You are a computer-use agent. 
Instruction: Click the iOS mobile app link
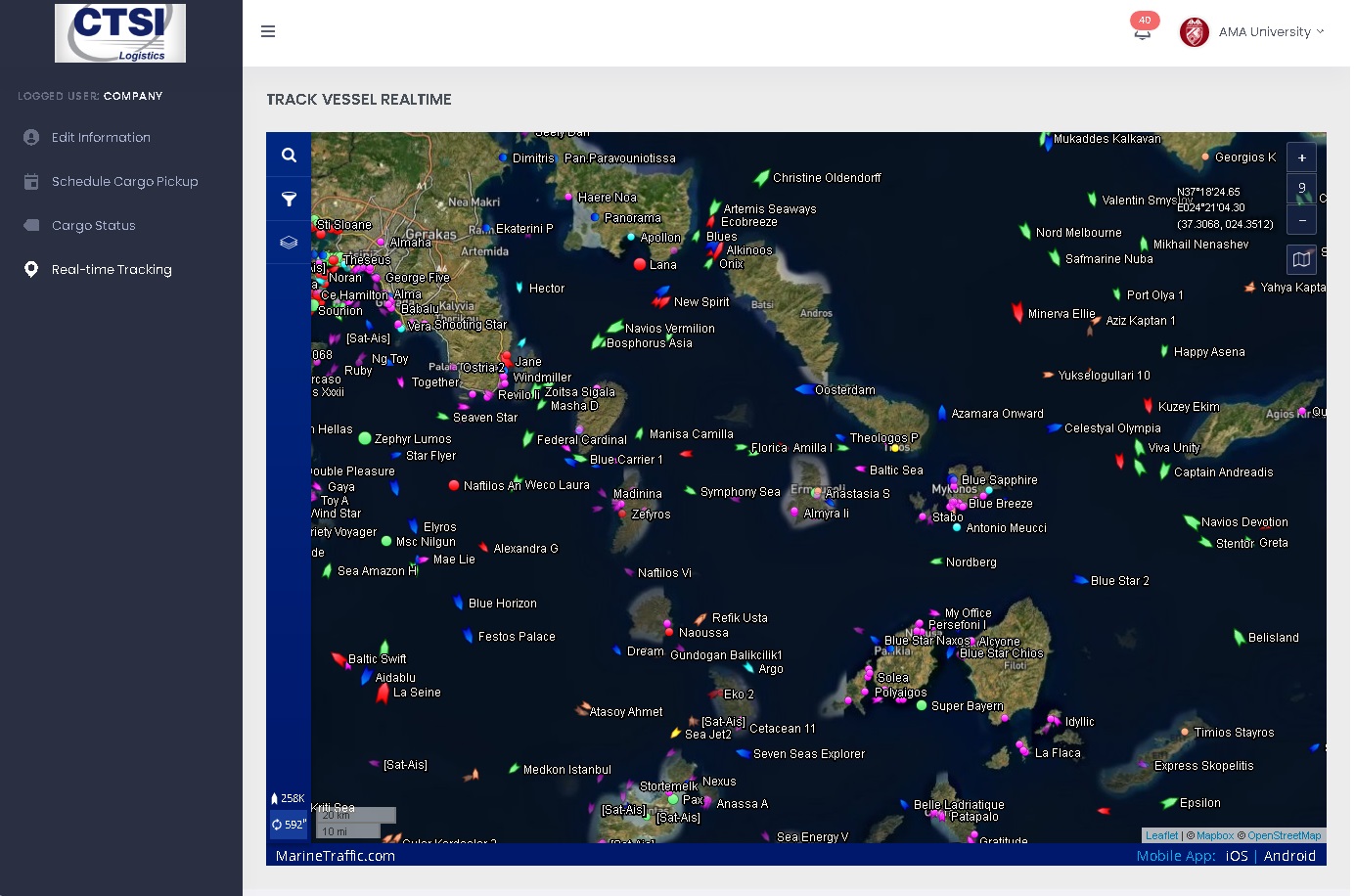click(x=1237, y=856)
